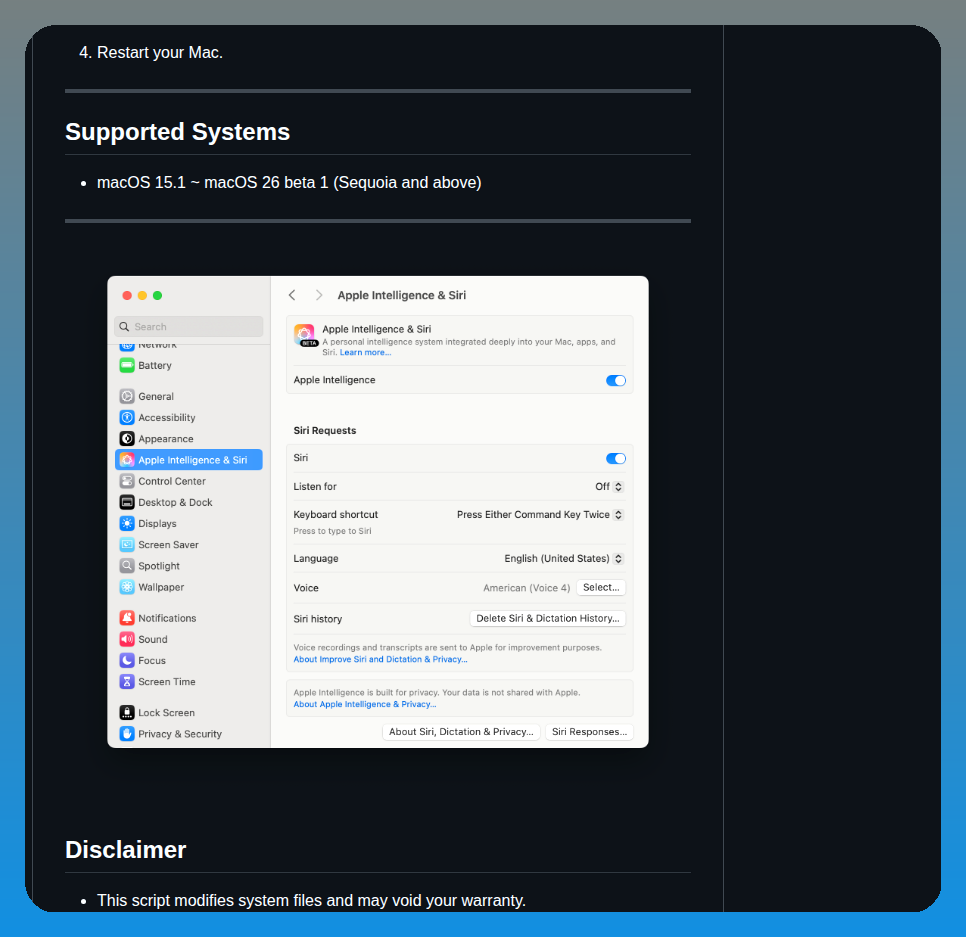The height and width of the screenshot is (937, 966).
Task: Click the search magnifier icon
Action: tap(124, 327)
